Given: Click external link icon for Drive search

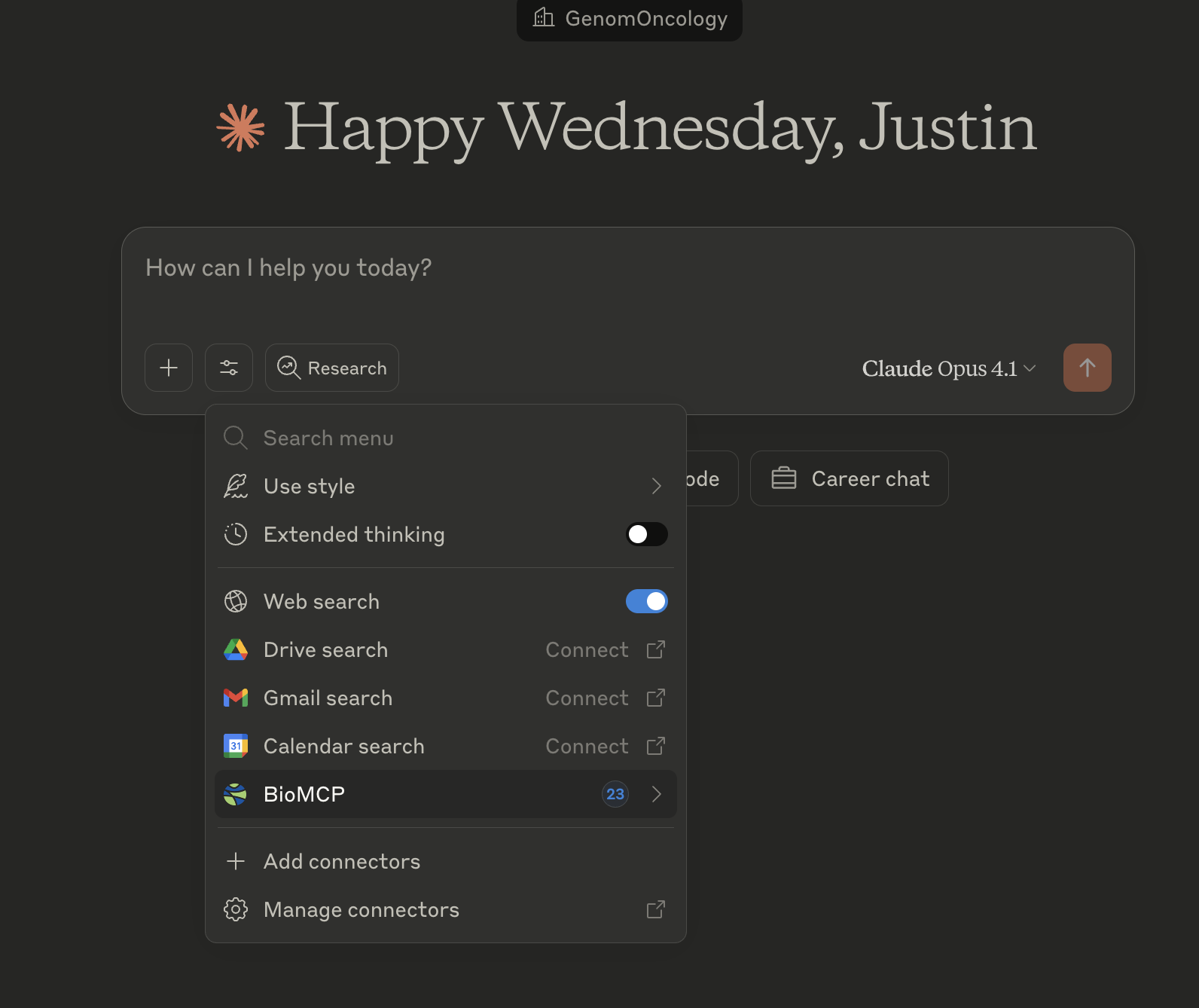Looking at the screenshot, I should (x=656, y=649).
